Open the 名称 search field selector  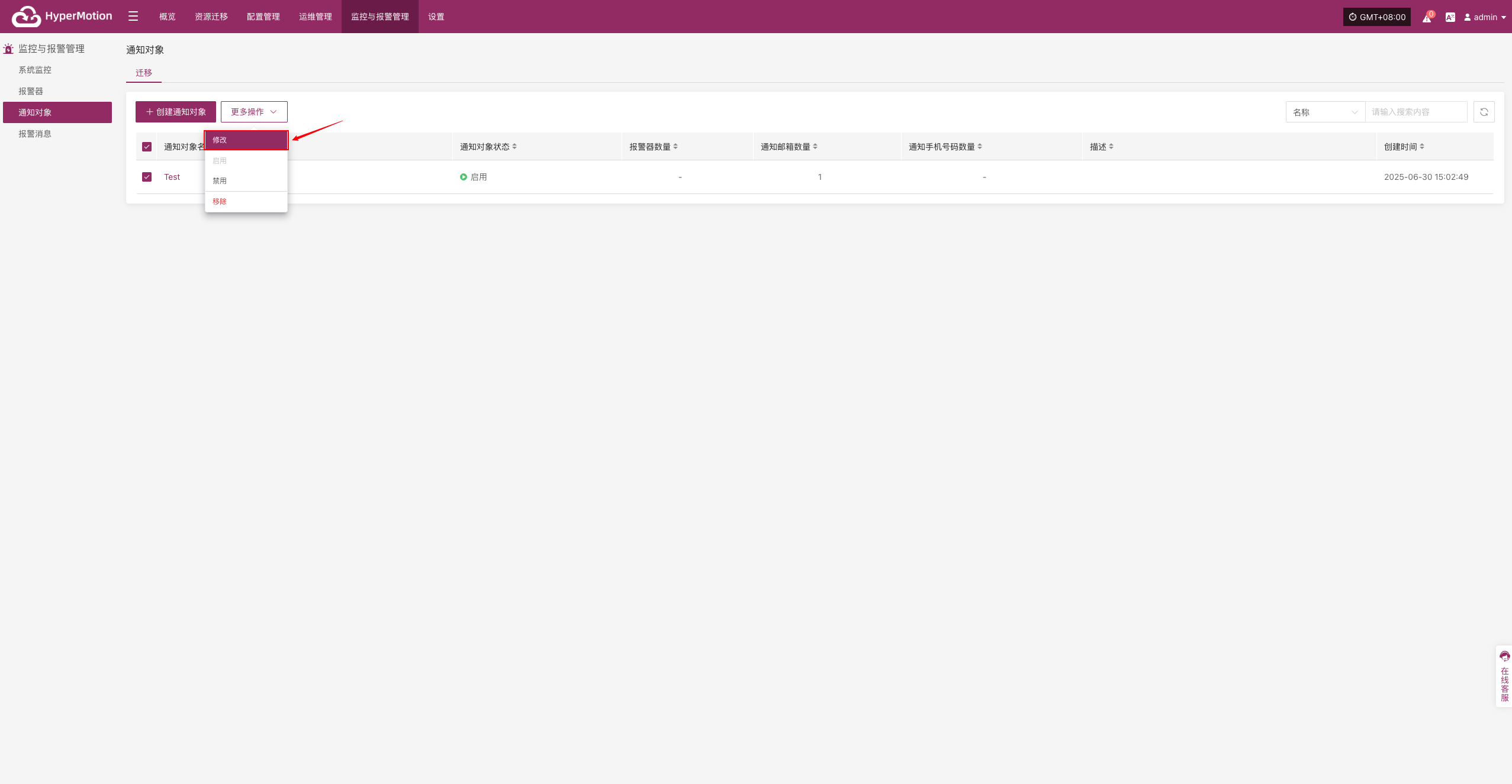coord(1325,112)
